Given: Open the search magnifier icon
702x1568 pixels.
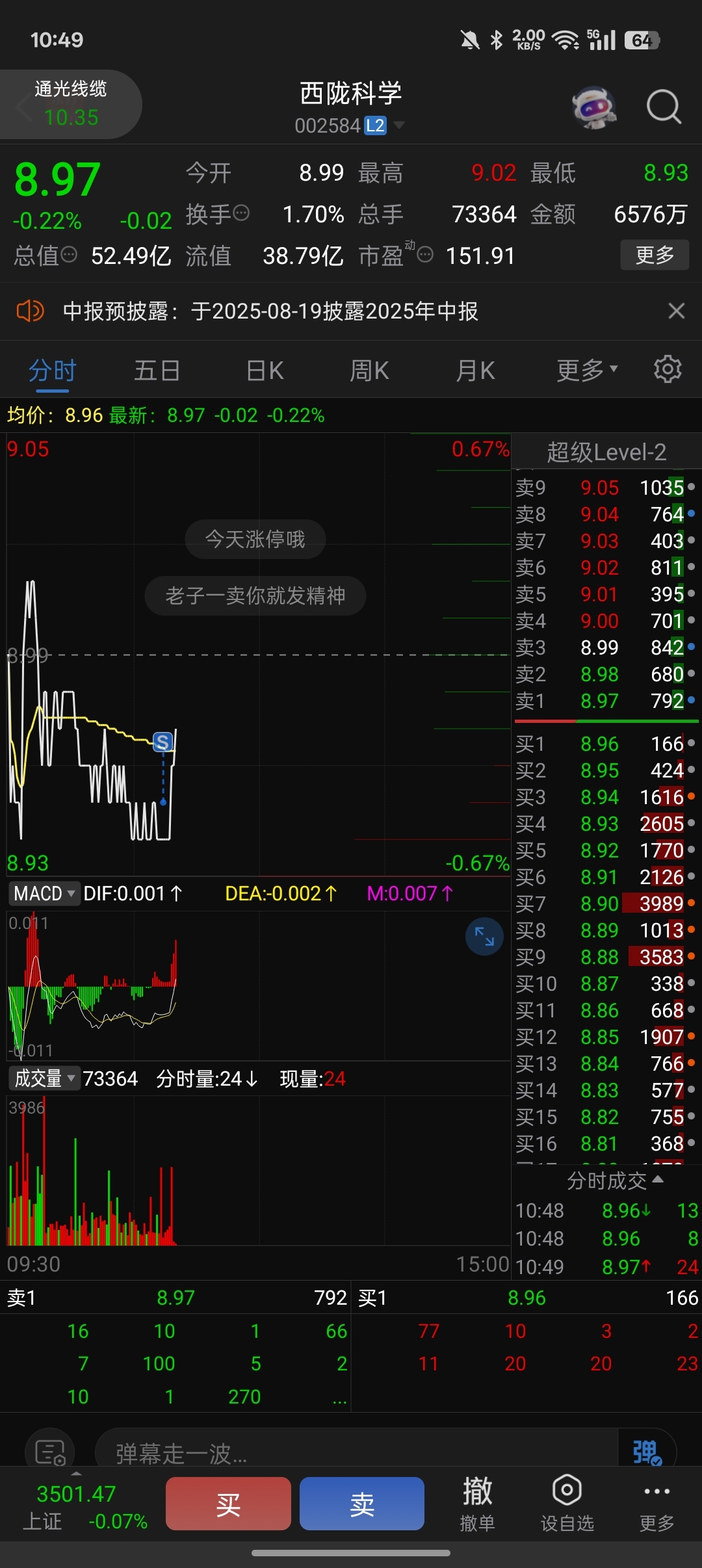Looking at the screenshot, I should point(664,107).
